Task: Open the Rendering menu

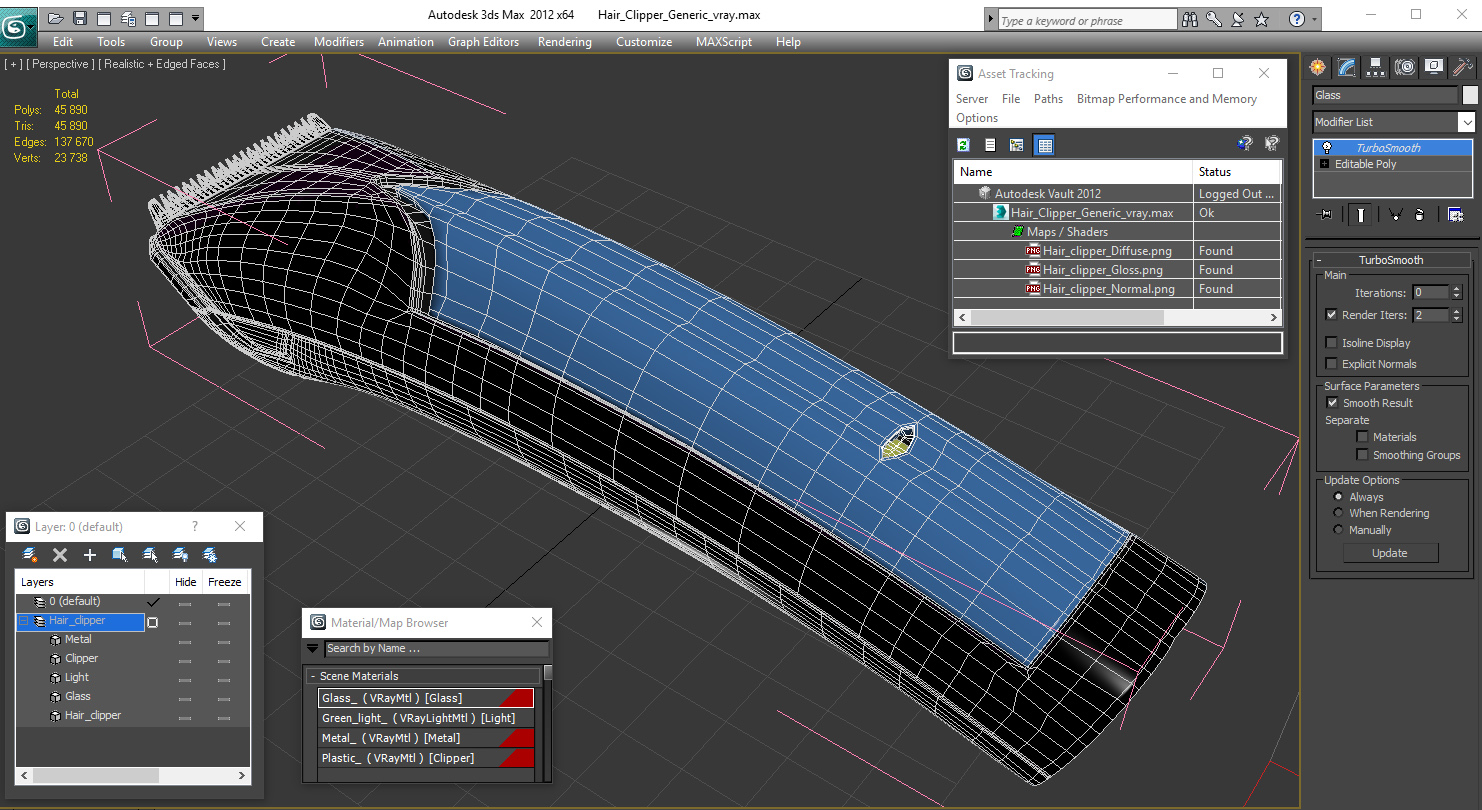Action: pyautogui.click(x=564, y=42)
